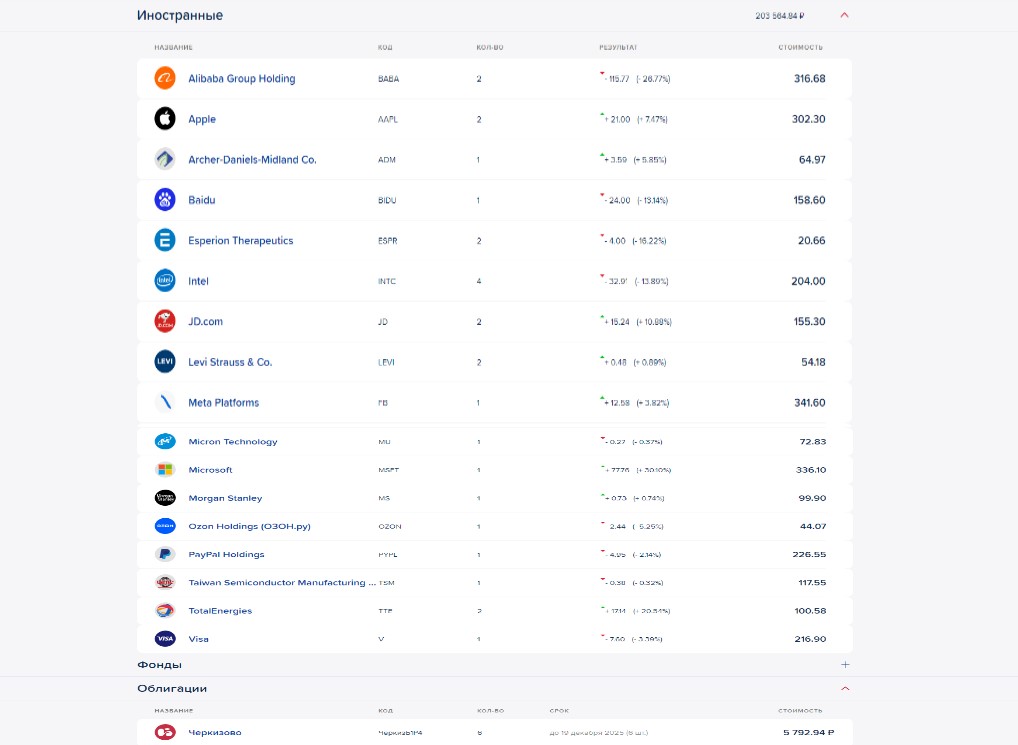1018x745 pixels.
Task: Open the TotalEnergies name link
Action: (220, 611)
